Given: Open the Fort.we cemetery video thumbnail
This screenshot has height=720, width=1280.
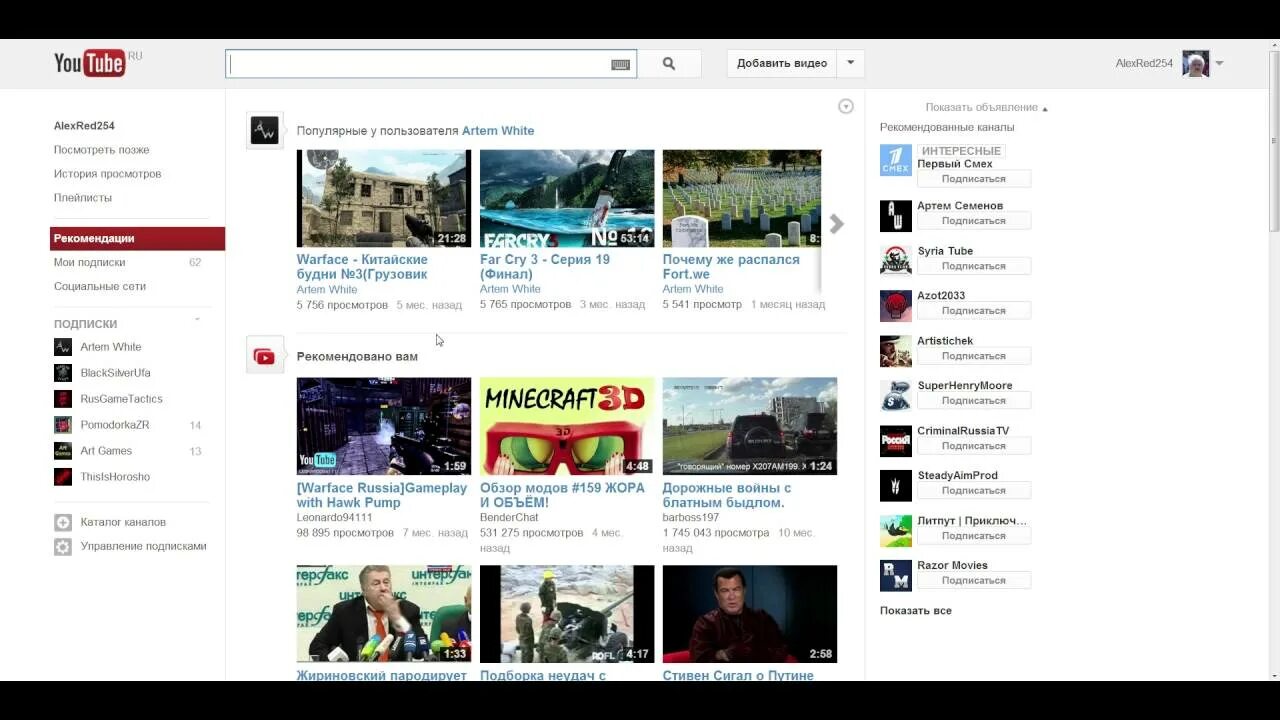Looking at the screenshot, I should (742, 198).
